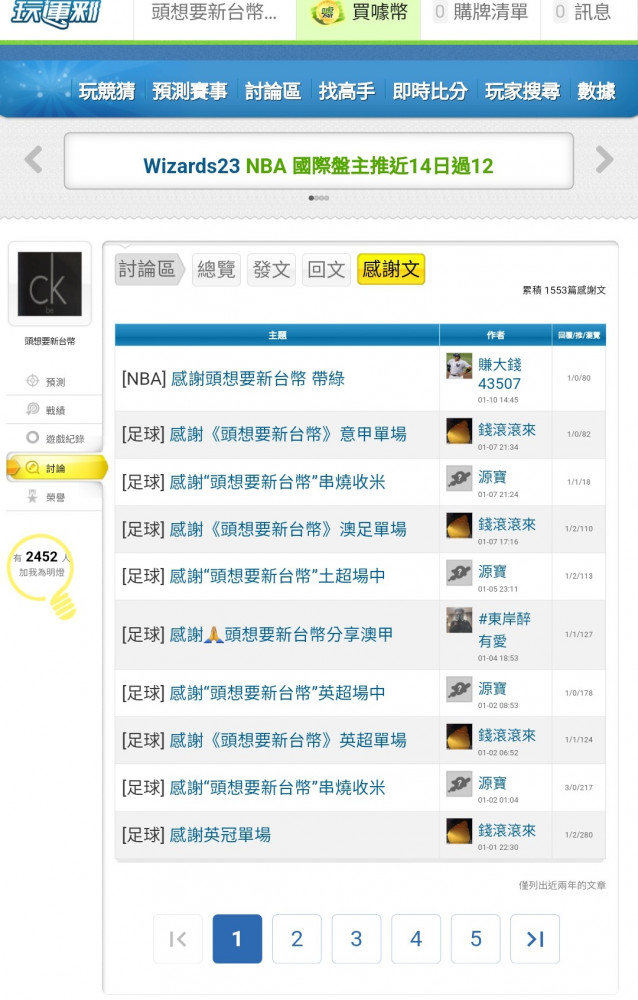The image size is (638, 1000).
Task: Show next banner with right chevron
Action: tap(604, 159)
